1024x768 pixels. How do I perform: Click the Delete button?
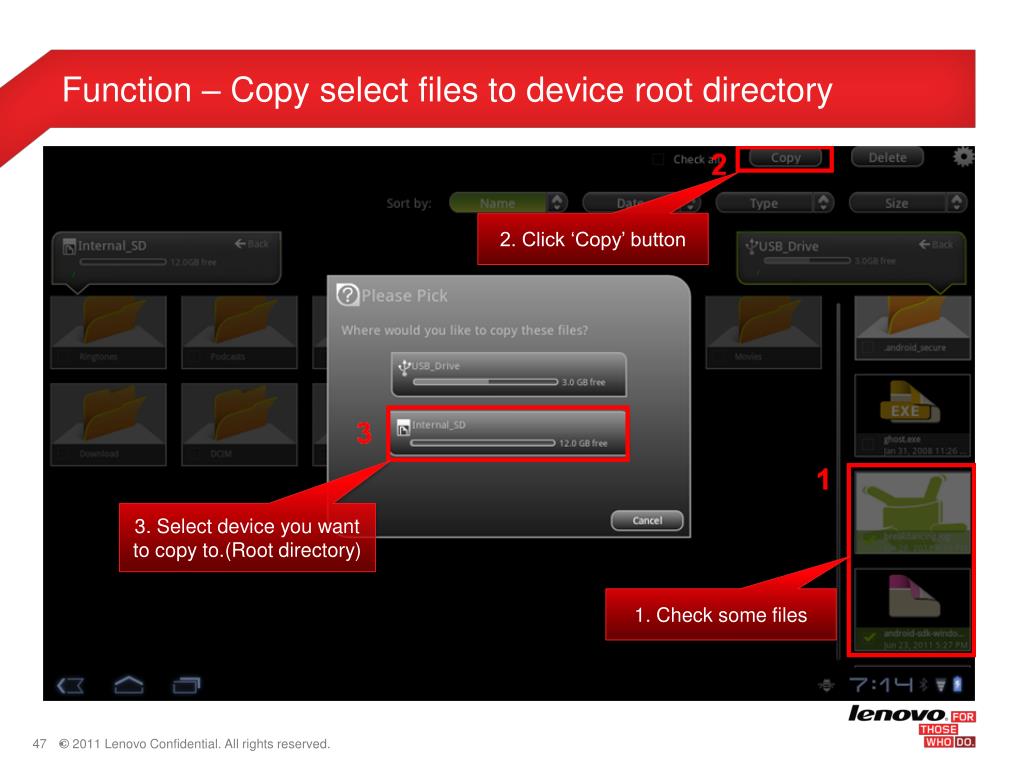click(x=887, y=158)
